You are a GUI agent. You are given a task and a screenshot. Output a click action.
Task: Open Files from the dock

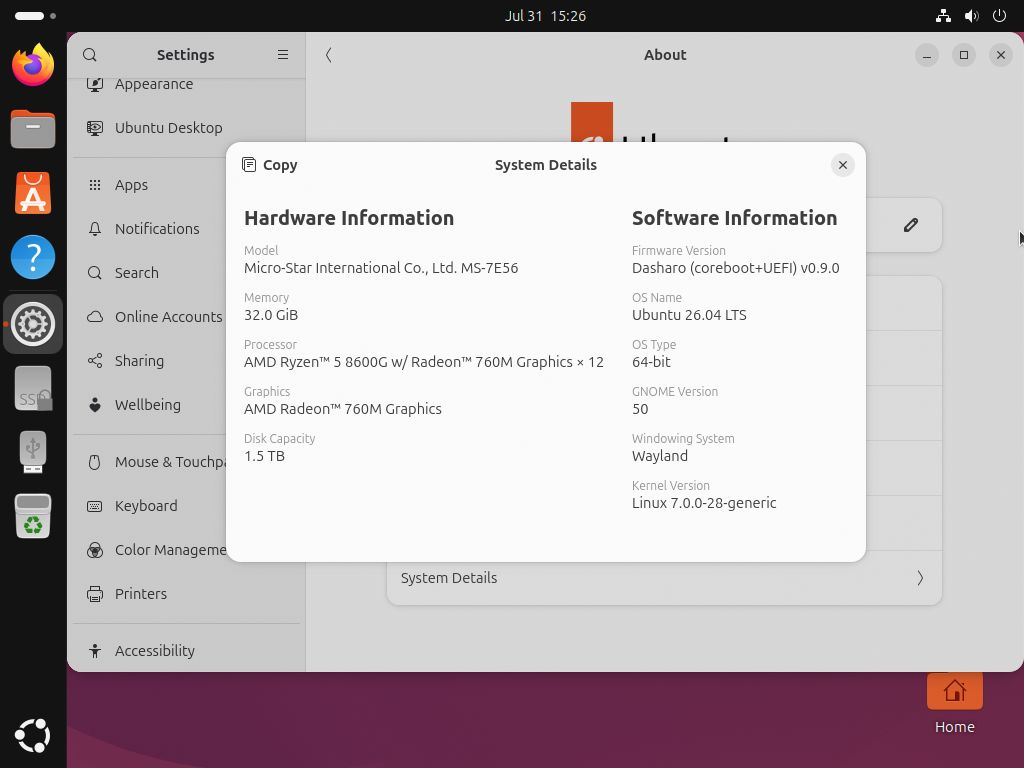pos(33,129)
